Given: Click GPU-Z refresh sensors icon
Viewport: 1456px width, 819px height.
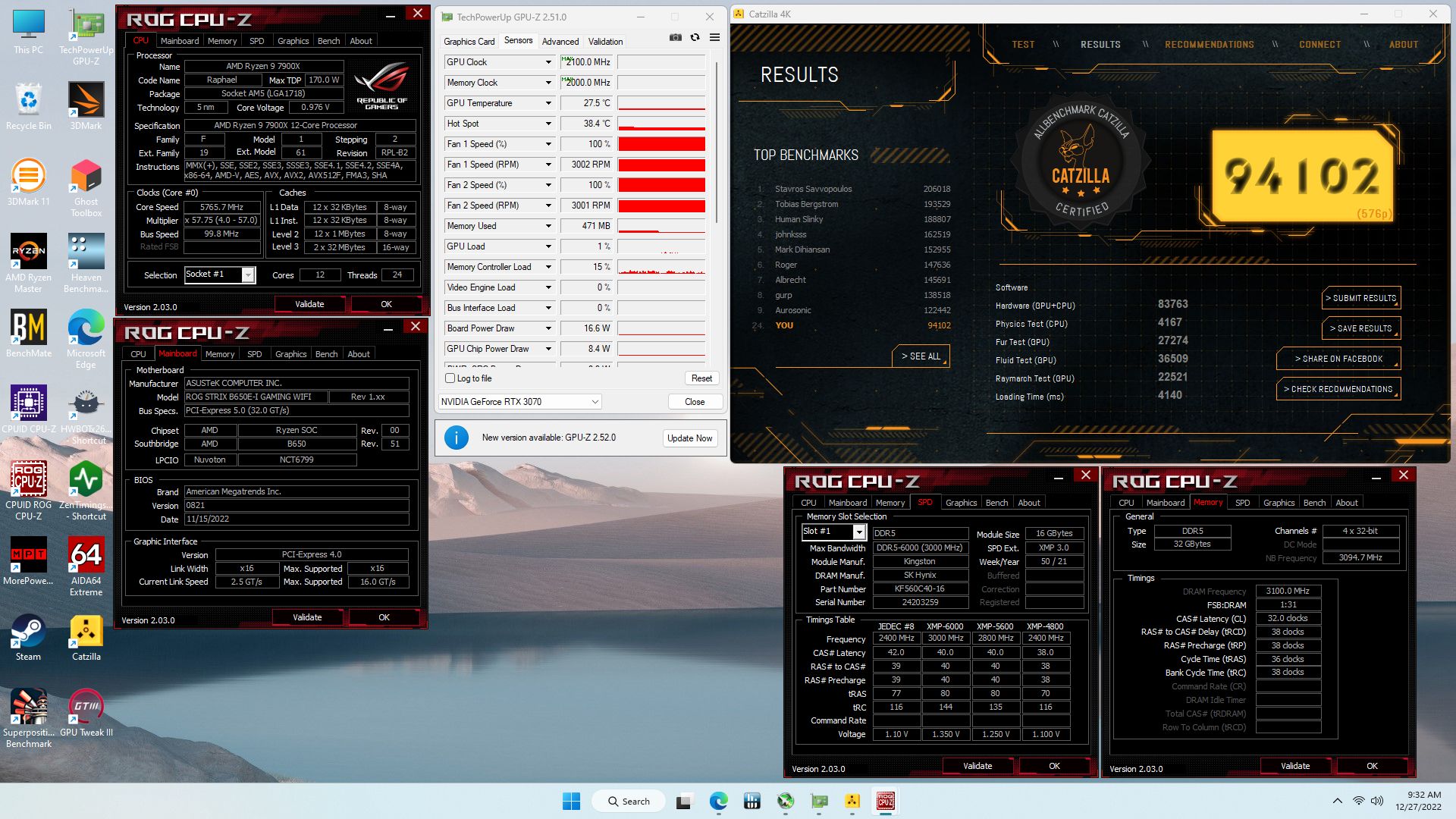Looking at the screenshot, I should pyautogui.click(x=695, y=37).
